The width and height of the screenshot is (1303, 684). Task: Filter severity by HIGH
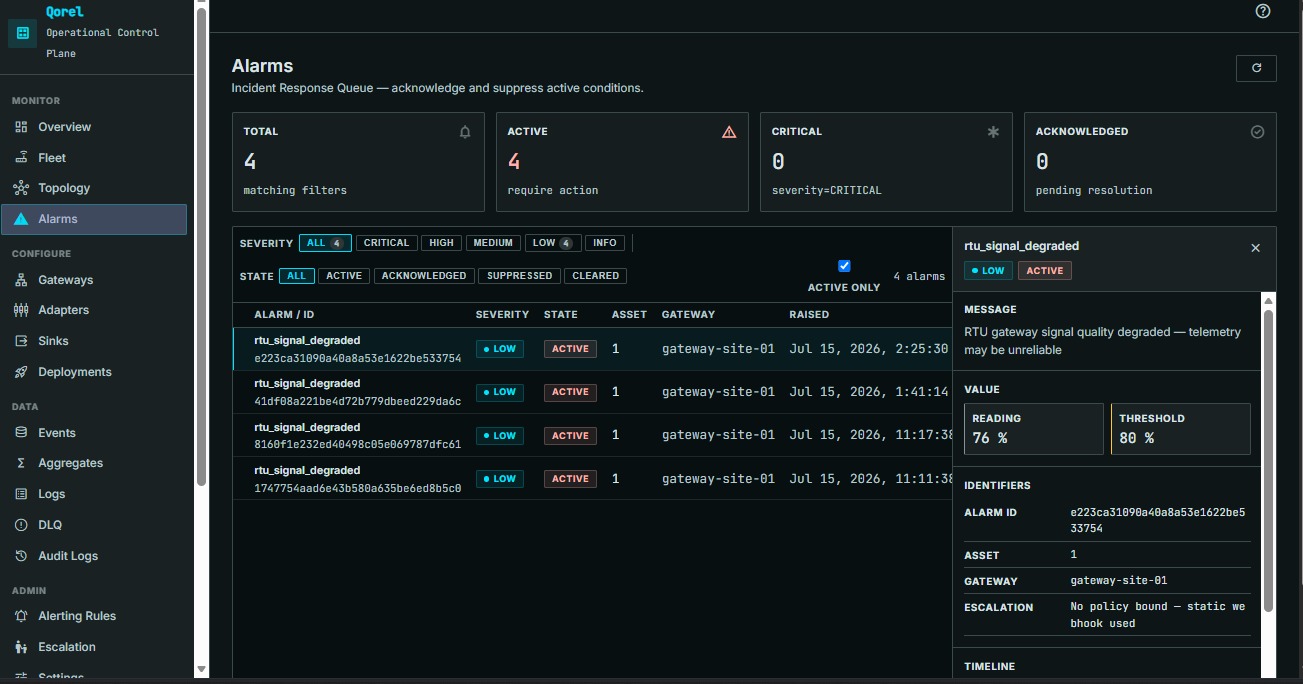tap(441, 243)
